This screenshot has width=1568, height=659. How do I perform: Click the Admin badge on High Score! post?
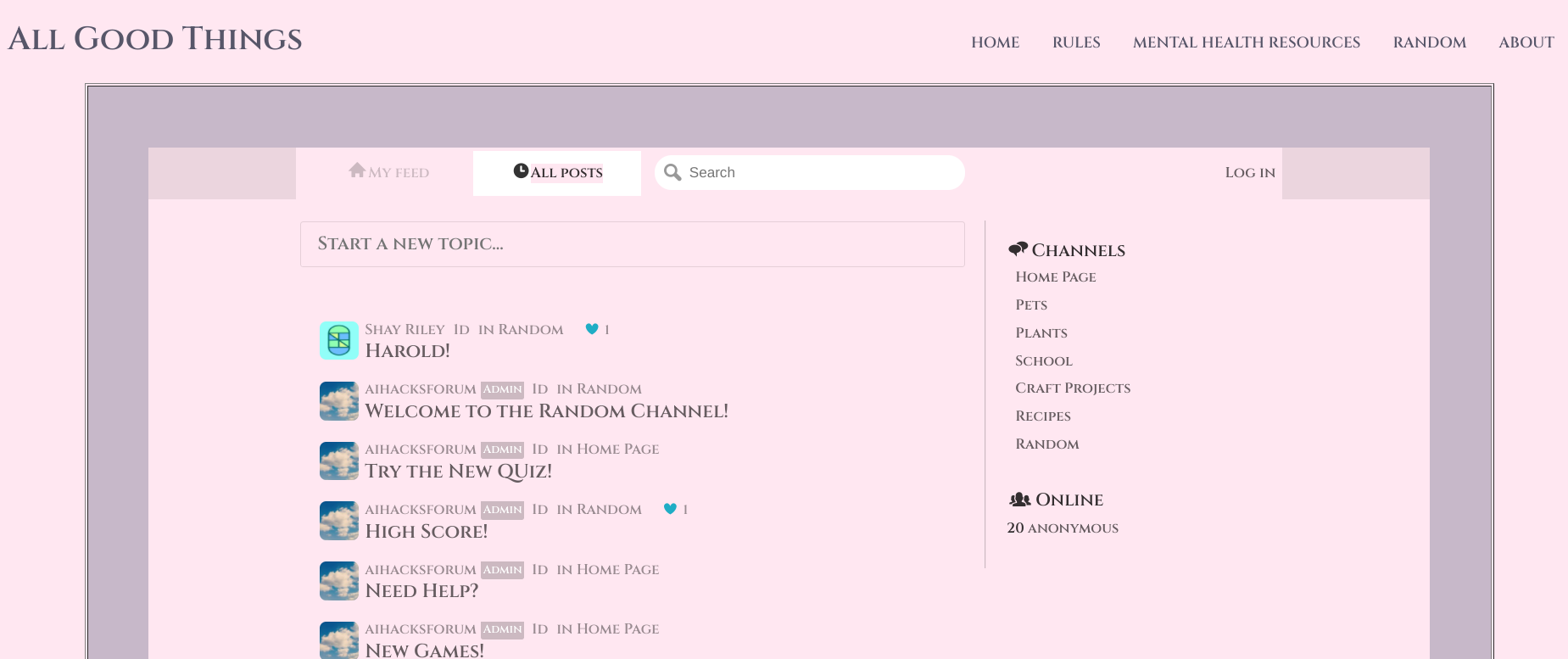pos(502,510)
